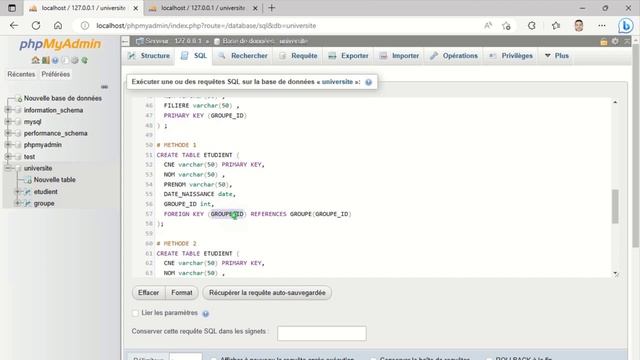
Task: Add page to favorites star icon
Action: point(507,26)
